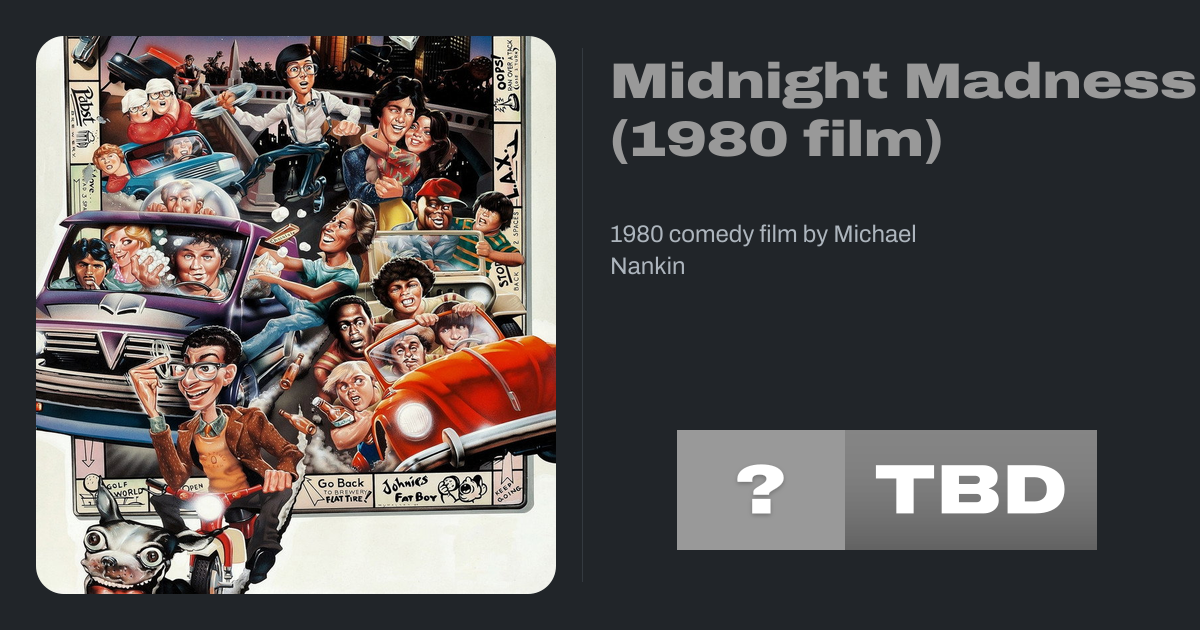The width and height of the screenshot is (1200, 630).
Task: Click the red Volkswagen Beetle on poster
Action: [470, 395]
